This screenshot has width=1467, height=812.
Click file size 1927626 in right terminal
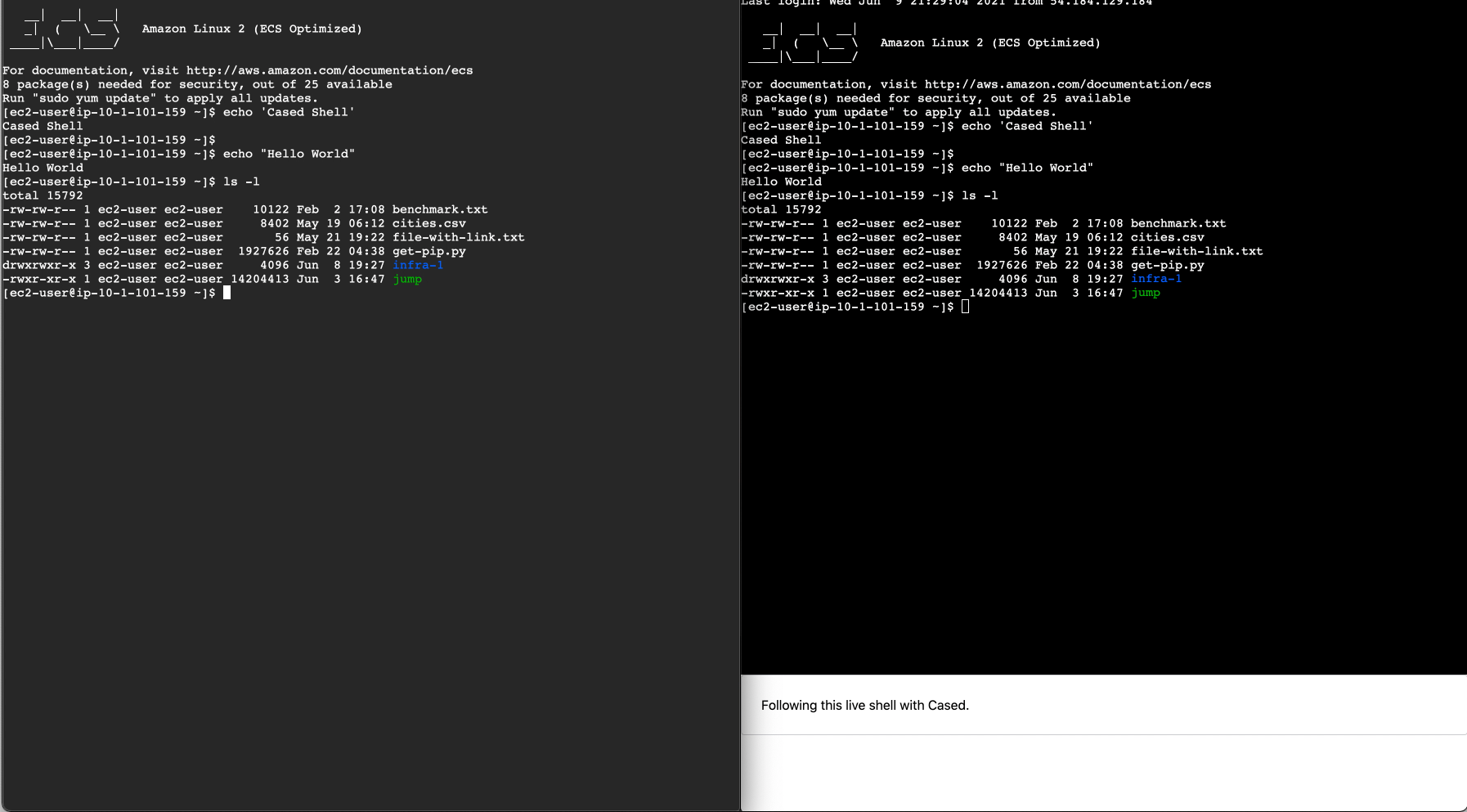pyautogui.click(x=1002, y=265)
